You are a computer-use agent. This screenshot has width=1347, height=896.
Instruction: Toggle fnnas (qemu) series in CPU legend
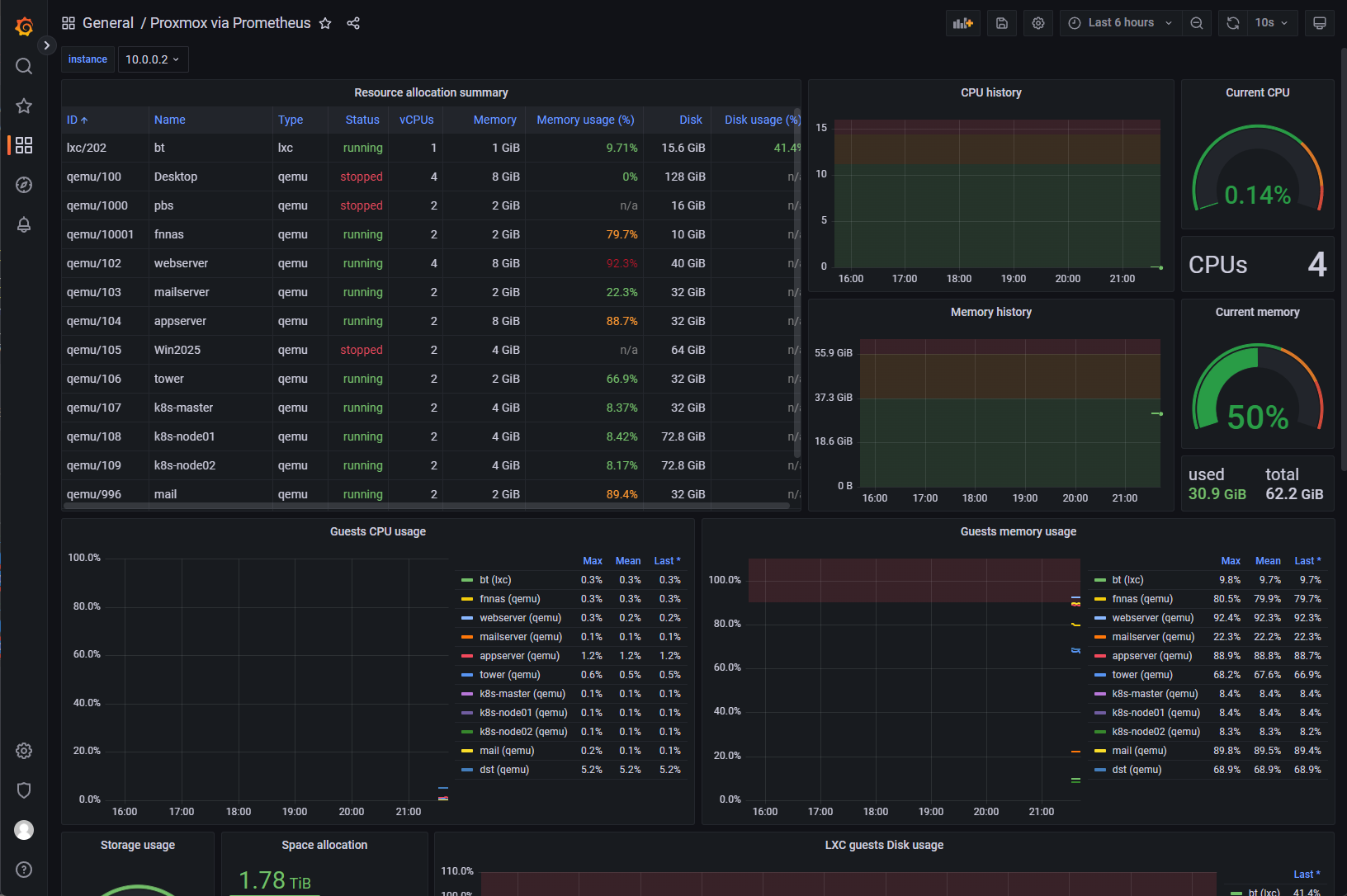point(510,599)
